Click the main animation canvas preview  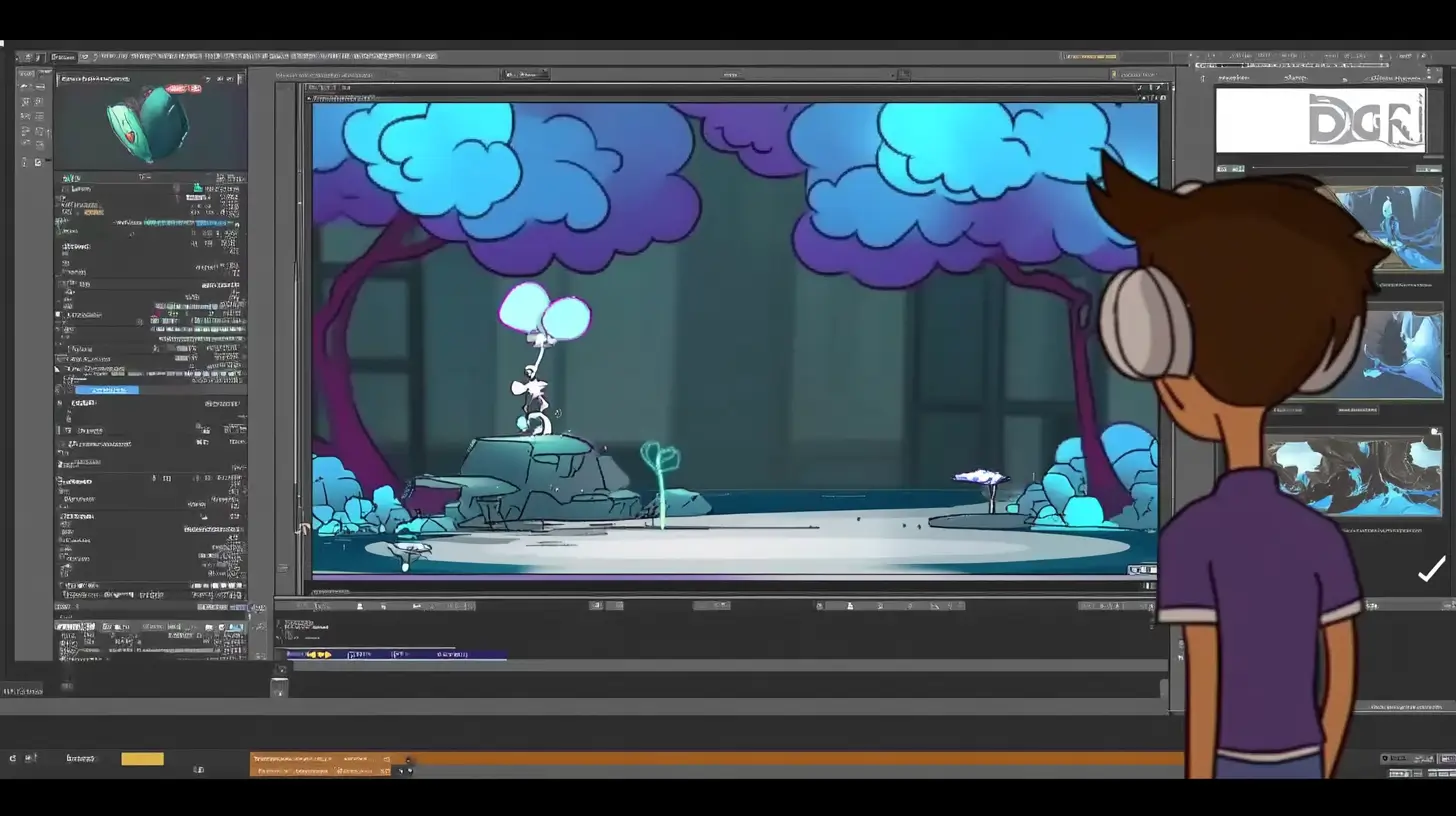coord(735,340)
